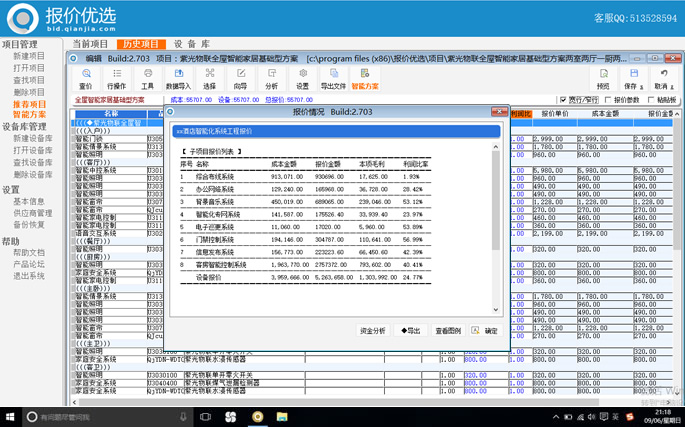Select 查找设备库 in the sidebar
The image size is (685, 427).
pos(33,162)
